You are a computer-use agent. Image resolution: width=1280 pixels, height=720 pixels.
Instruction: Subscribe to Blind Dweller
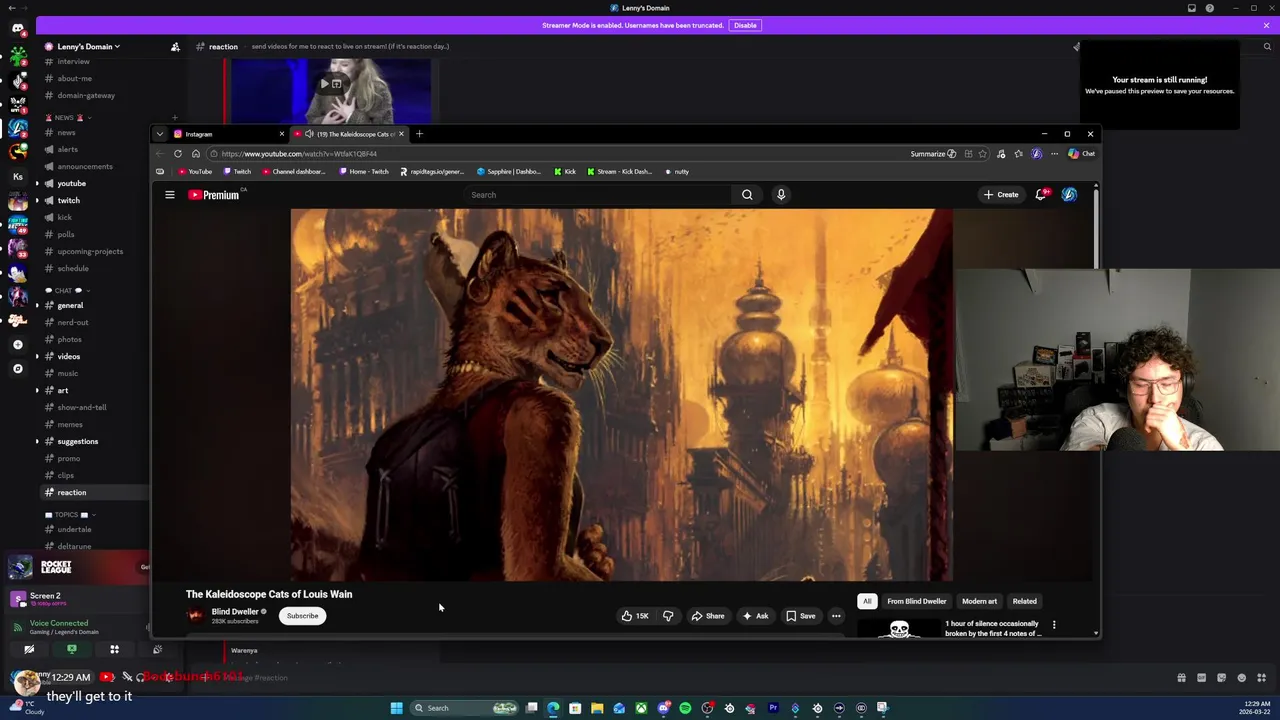(302, 616)
